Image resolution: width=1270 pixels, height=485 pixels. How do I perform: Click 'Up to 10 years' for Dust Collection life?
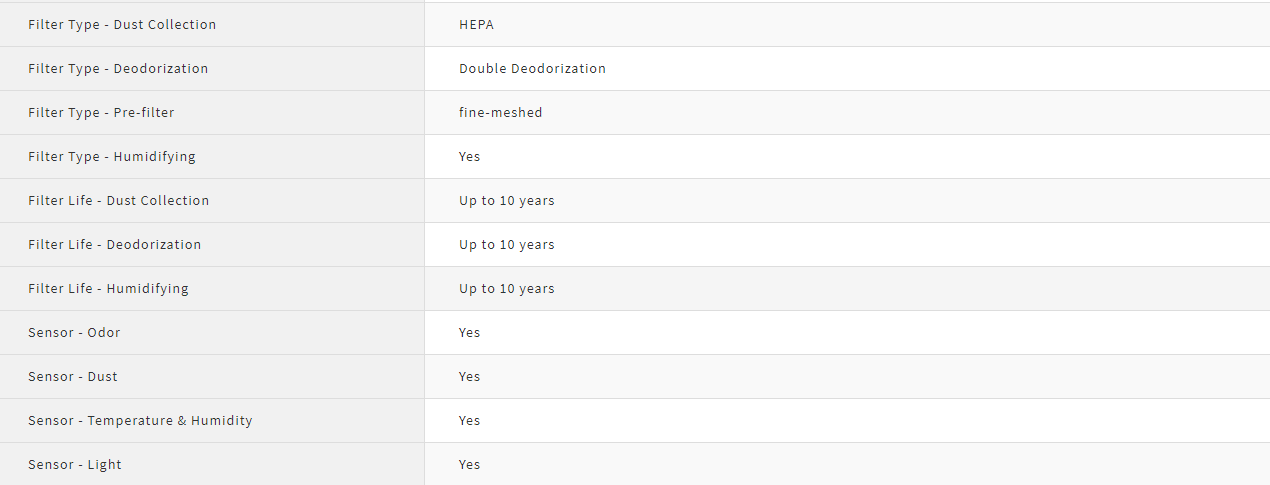tap(507, 201)
